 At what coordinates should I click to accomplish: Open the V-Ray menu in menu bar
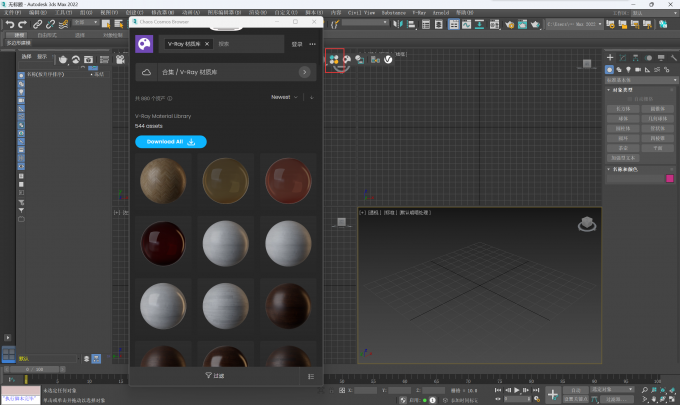click(419, 13)
